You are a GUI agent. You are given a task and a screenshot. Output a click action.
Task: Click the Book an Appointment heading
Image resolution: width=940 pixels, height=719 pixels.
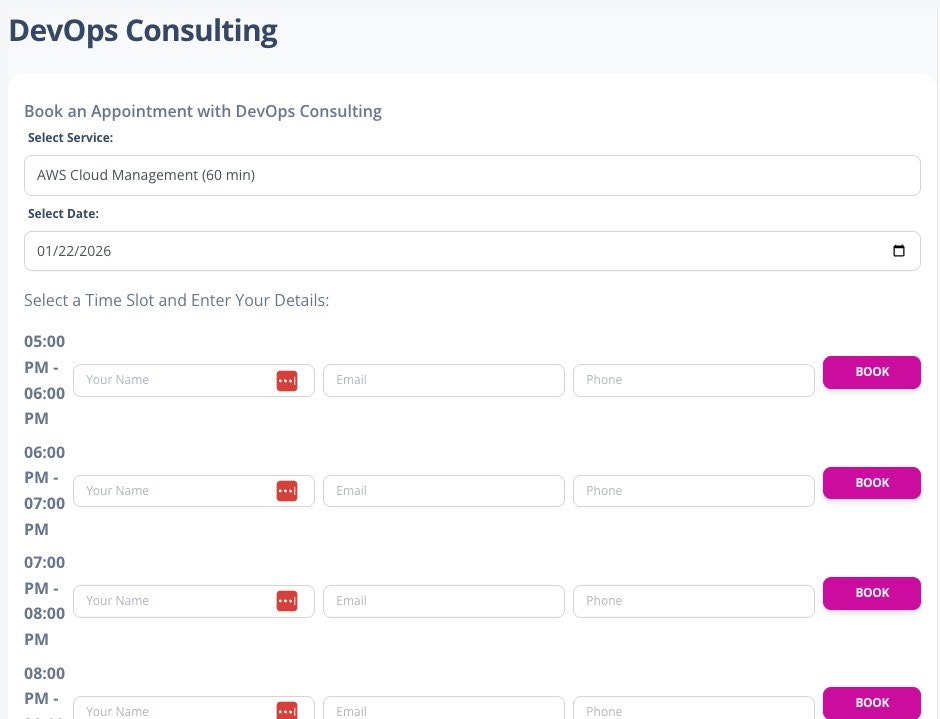202,111
